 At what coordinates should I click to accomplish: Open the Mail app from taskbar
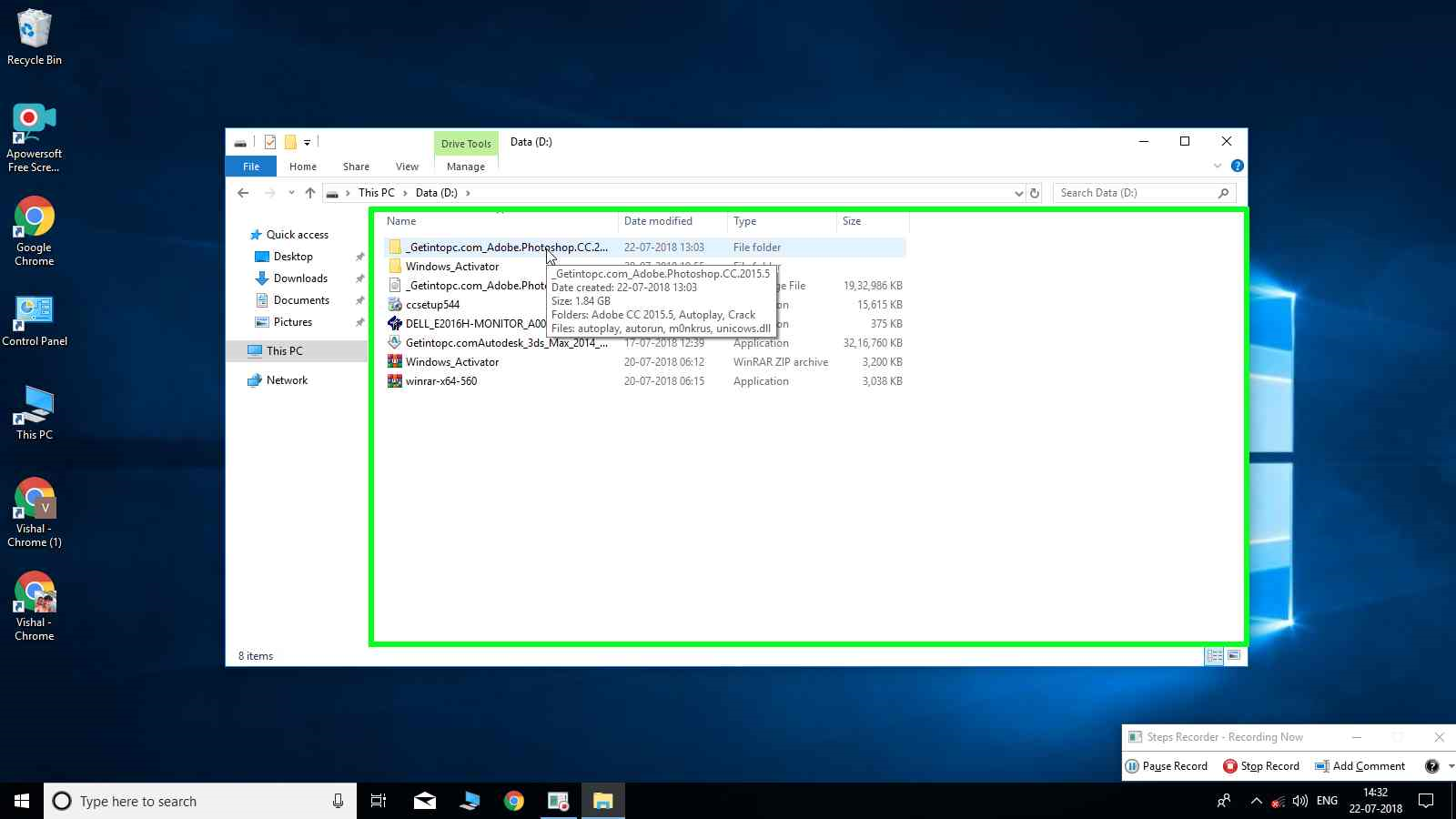[x=424, y=801]
